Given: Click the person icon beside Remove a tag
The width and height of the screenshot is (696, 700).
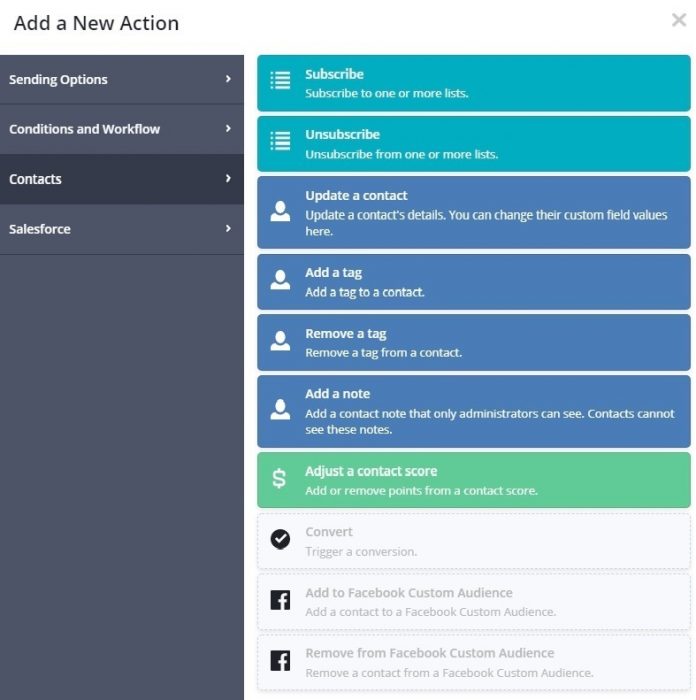Looking at the screenshot, I should [281, 342].
